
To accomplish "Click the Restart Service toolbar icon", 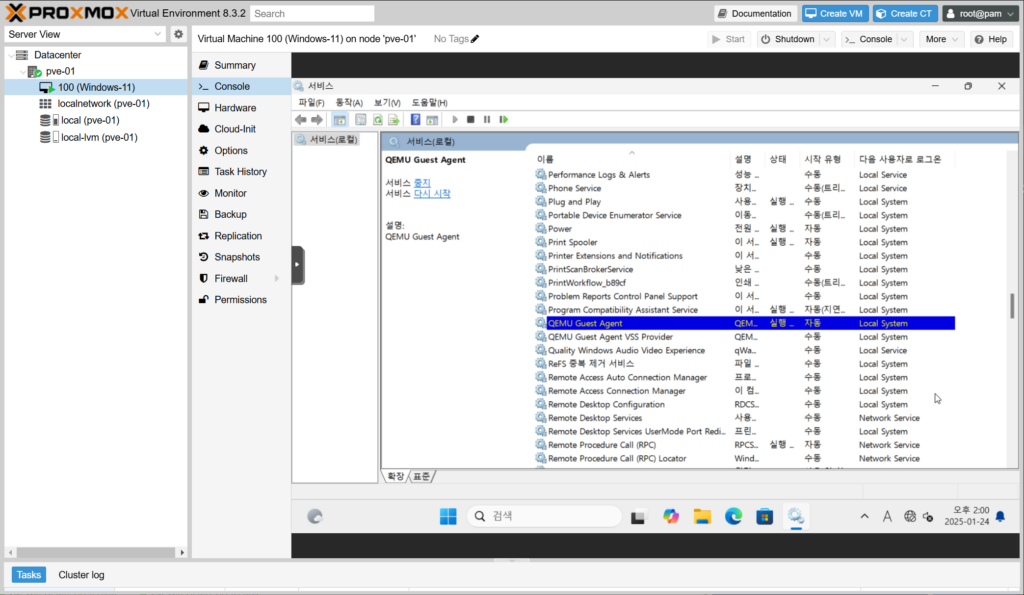I will coord(504,120).
